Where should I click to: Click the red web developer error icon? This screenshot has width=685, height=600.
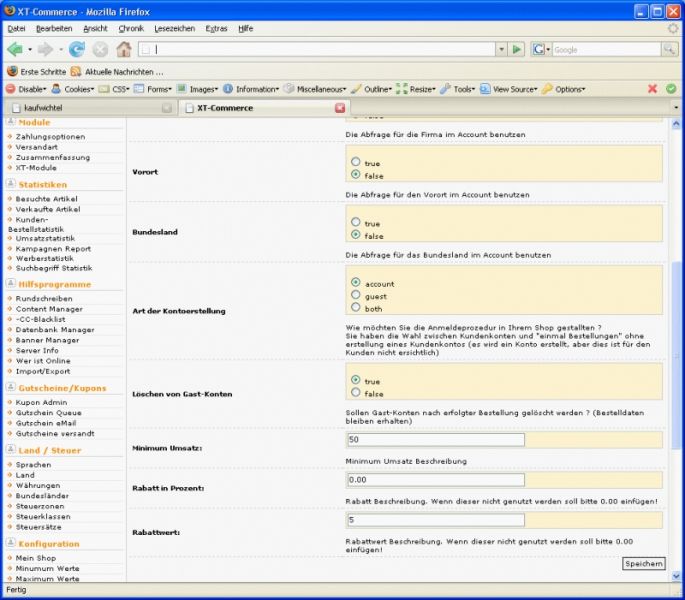(x=652, y=89)
